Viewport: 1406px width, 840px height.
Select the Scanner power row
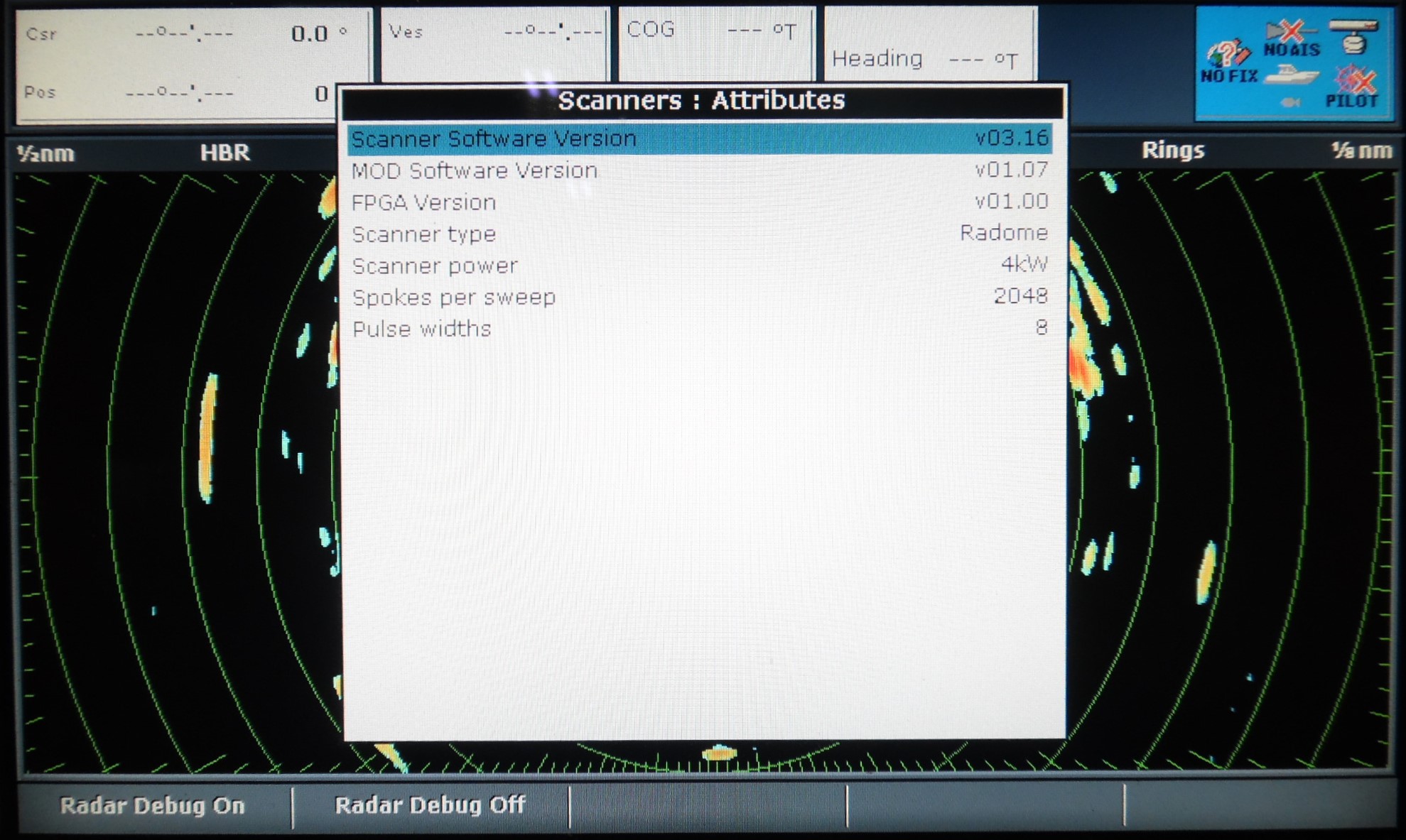click(x=700, y=266)
